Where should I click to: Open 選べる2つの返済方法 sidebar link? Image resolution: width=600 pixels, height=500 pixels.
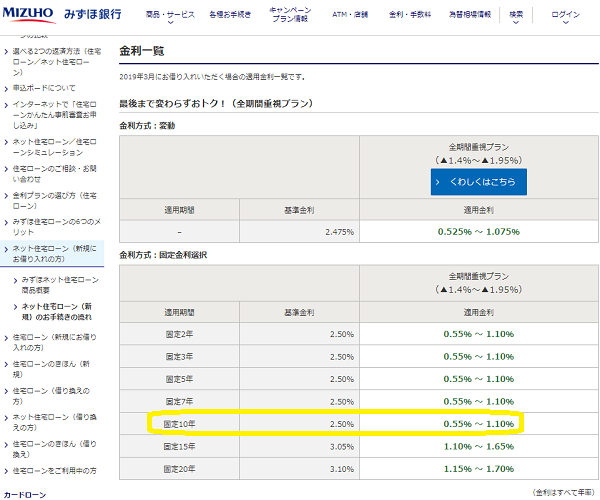(57, 62)
